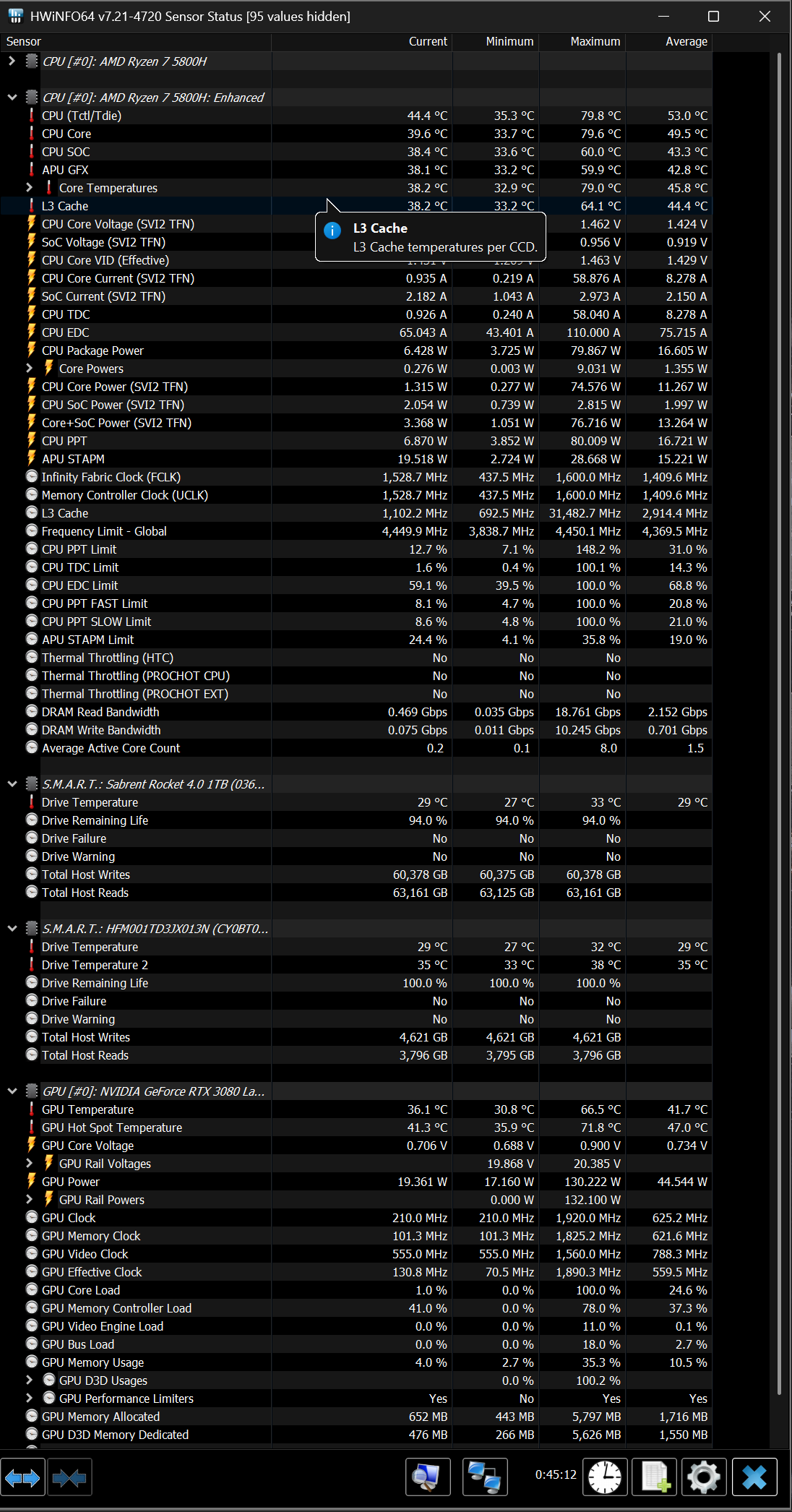Expand the collapsed CPU [#0]: AMD Ryzen 7 5800H group
The height and width of the screenshot is (1512, 792).
point(12,61)
